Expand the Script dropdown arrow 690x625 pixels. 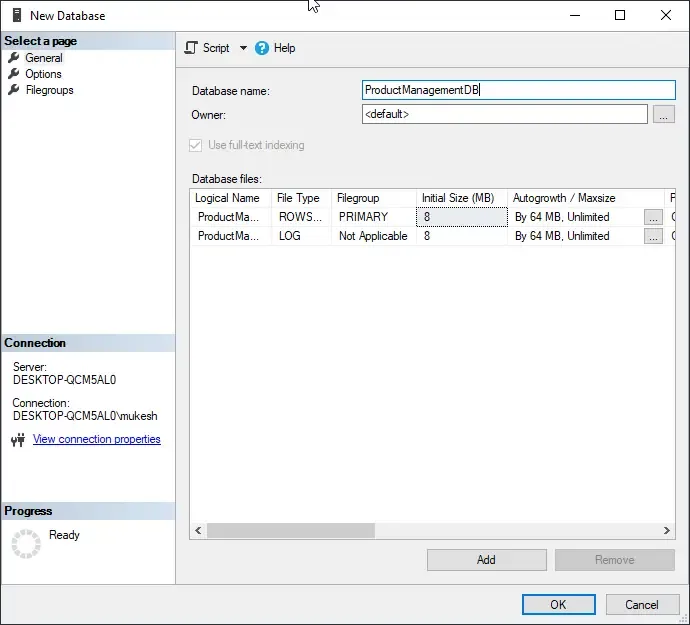click(x=243, y=48)
